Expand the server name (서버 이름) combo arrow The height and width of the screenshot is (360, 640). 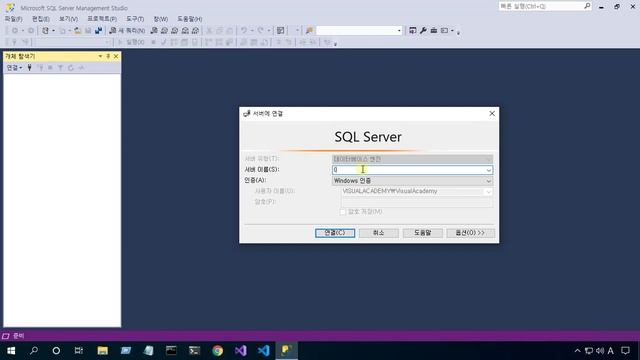point(489,170)
